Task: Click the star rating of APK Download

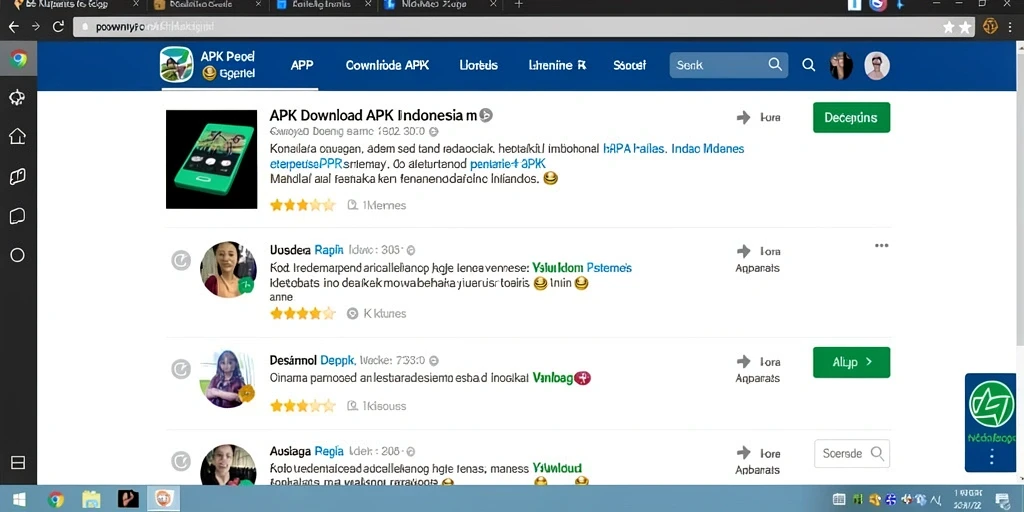Action: click(302, 205)
